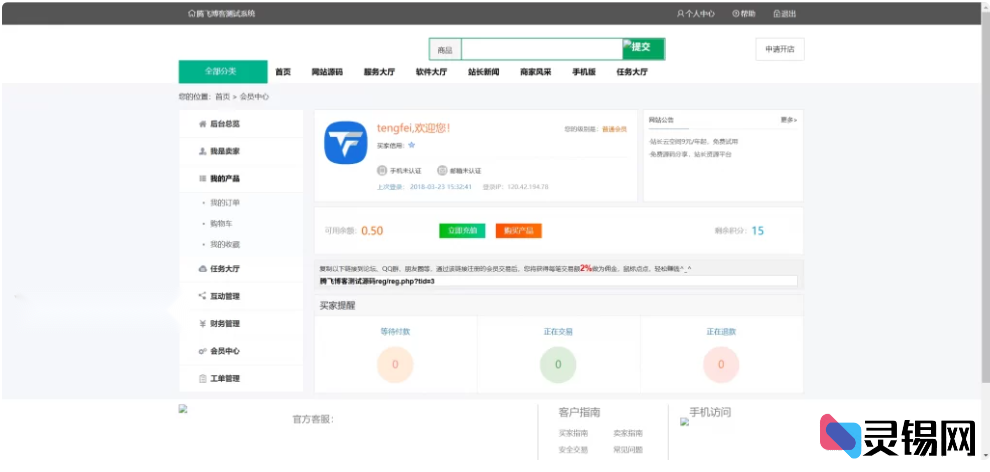Open the 商品 search type dropdown
This screenshot has height=472, width=990.
pyautogui.click(x=445, y=50)
